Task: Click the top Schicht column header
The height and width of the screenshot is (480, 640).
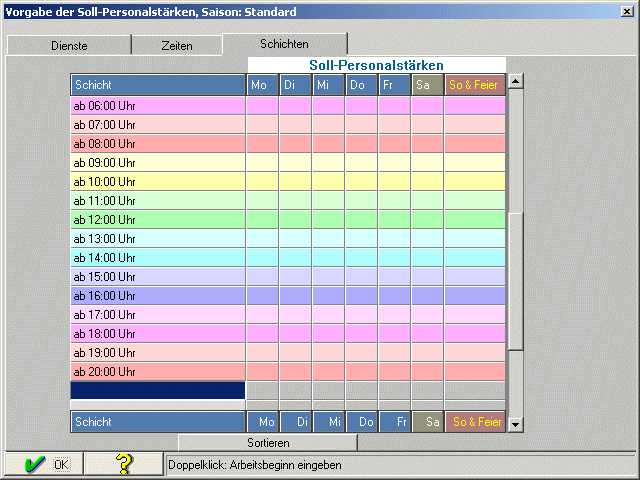Action: (x=158, y=85)
